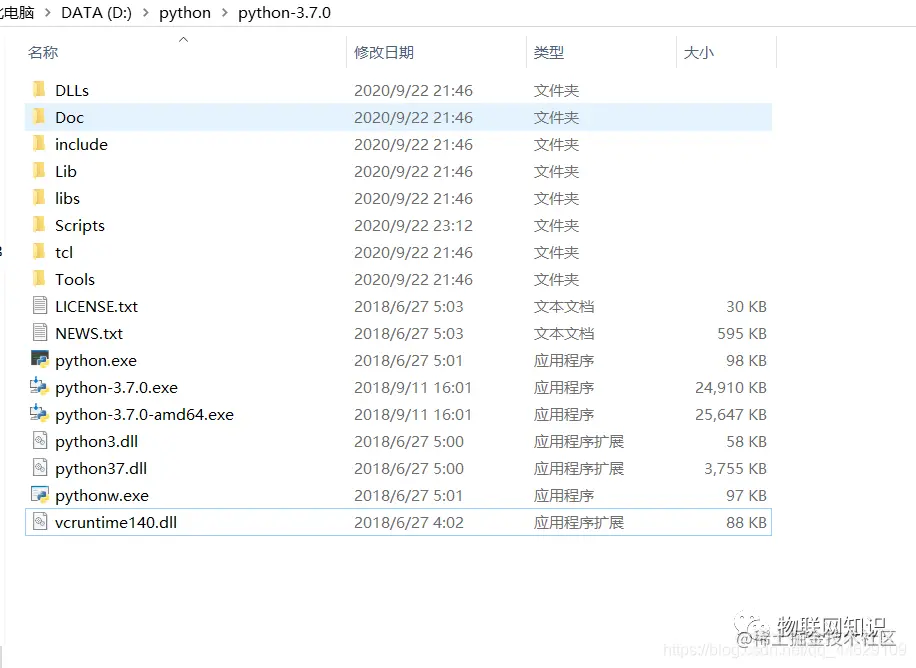Expand the breadcrumb chevron after DATA (D:)
The width and height of the screenshot is (916, 668).
point(145,13)
